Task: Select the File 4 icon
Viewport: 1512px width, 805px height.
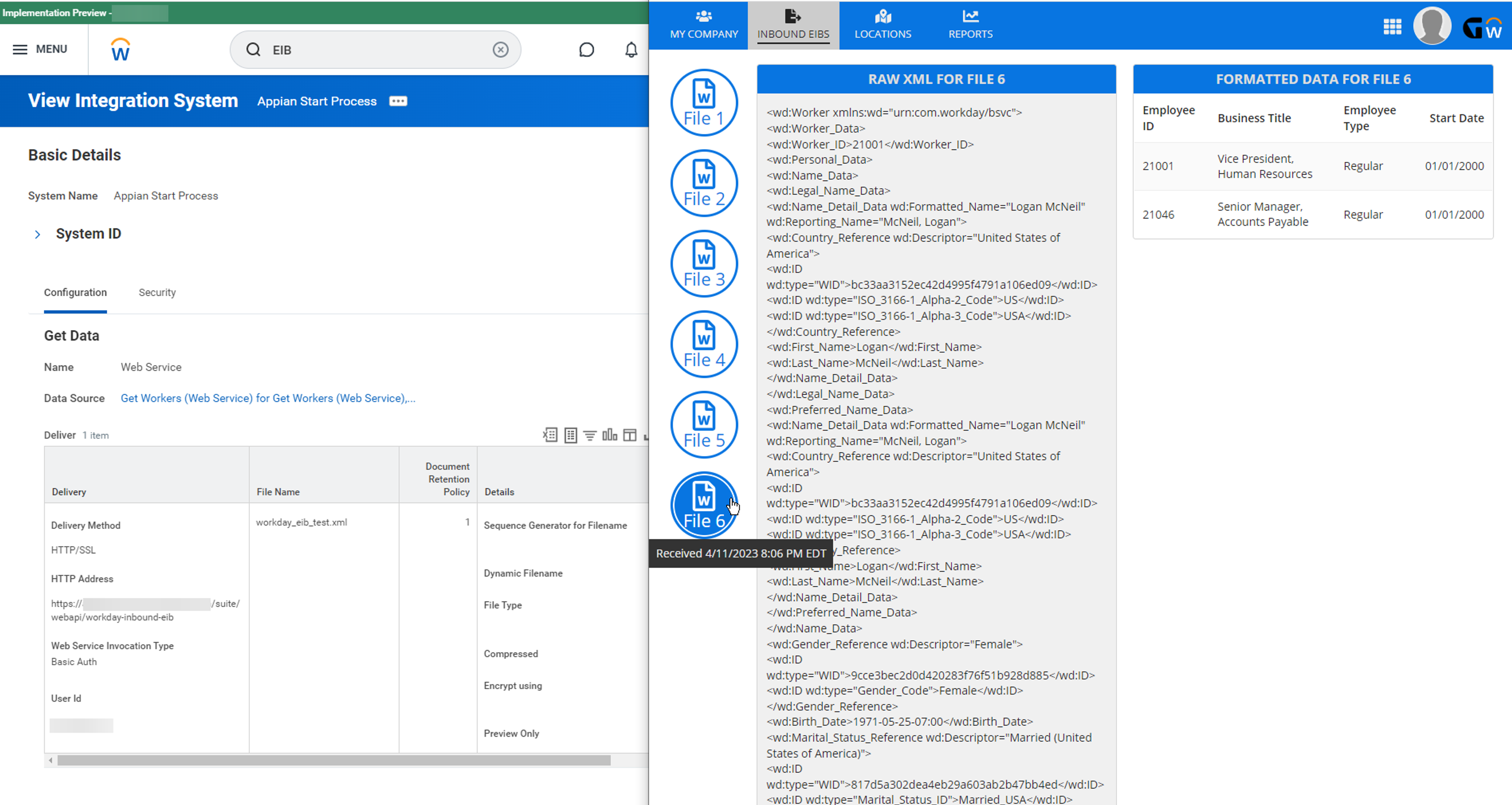Action: [x=704, y=344]
